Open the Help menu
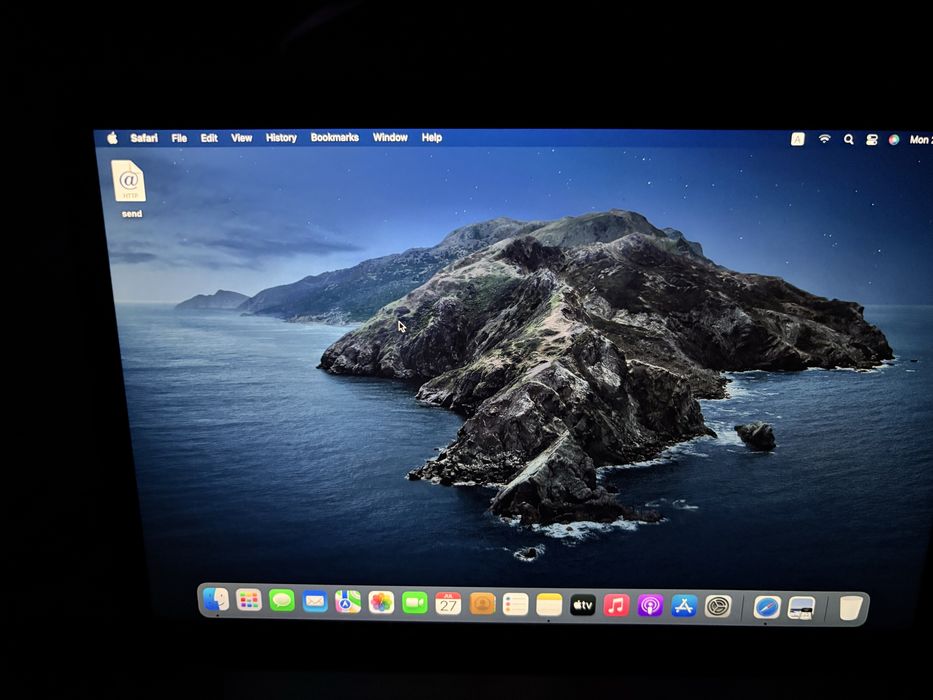This screenshot has height=700, width=933. click(x=432, y=138)
